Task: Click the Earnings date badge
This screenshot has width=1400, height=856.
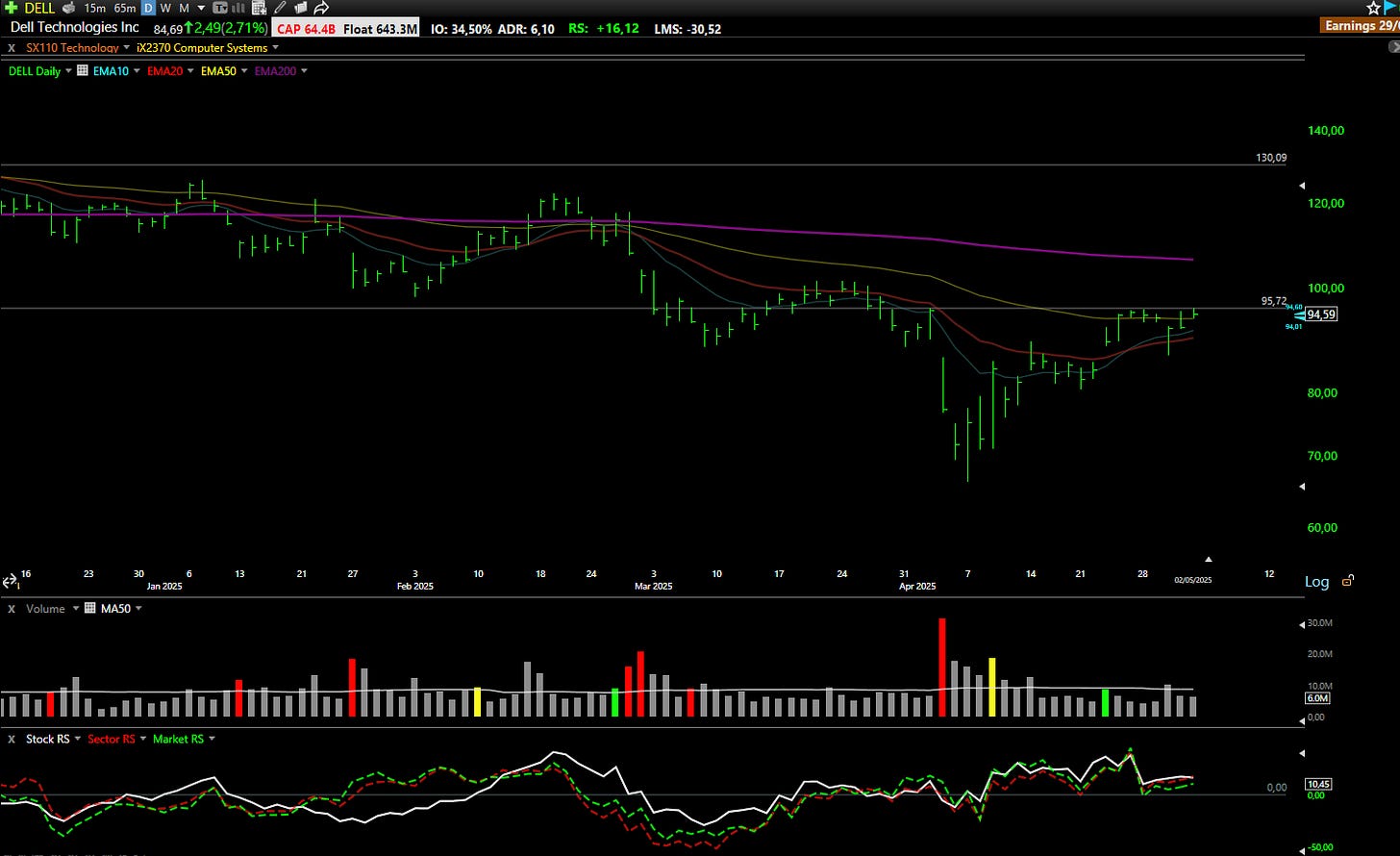Action: [x=1361, y=25]
